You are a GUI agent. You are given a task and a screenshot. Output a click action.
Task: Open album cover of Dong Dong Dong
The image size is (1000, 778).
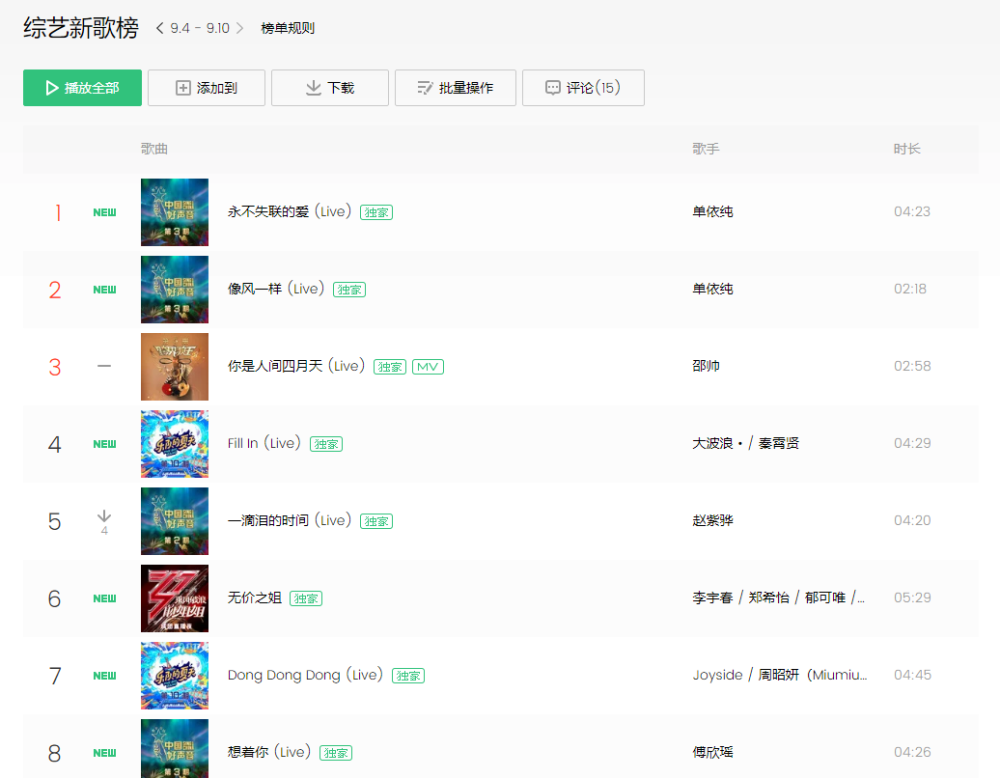175,675
